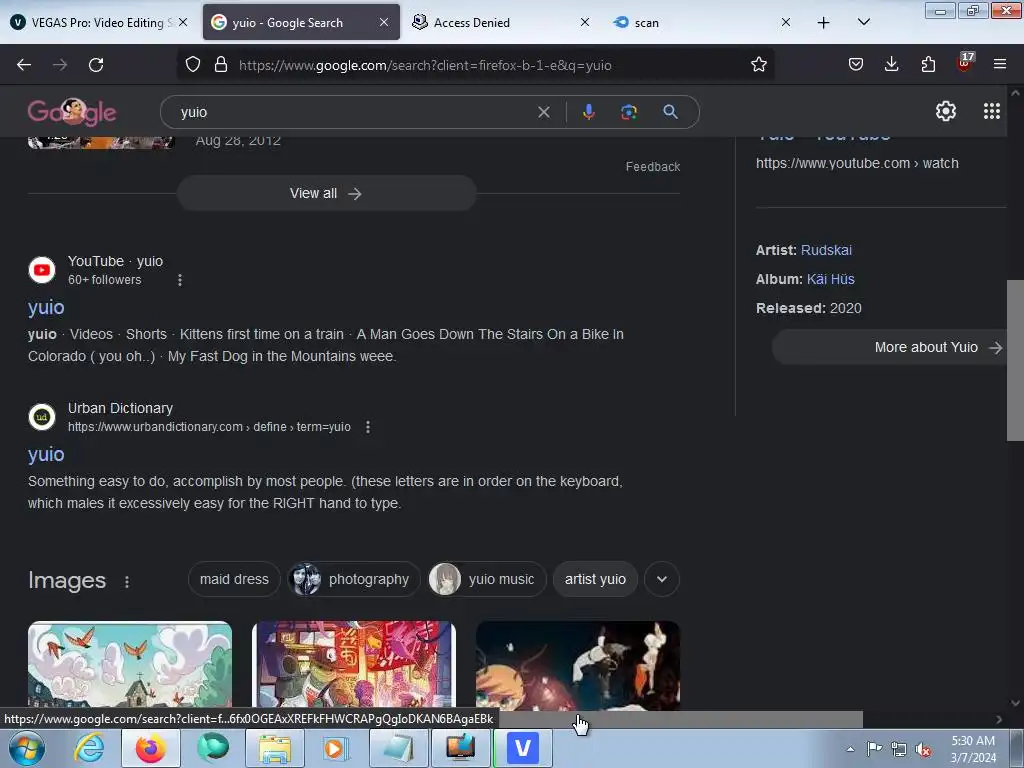The image size is (1024, 768).
Task: Open Rudskai artist link
Action: tap(826, 250)
